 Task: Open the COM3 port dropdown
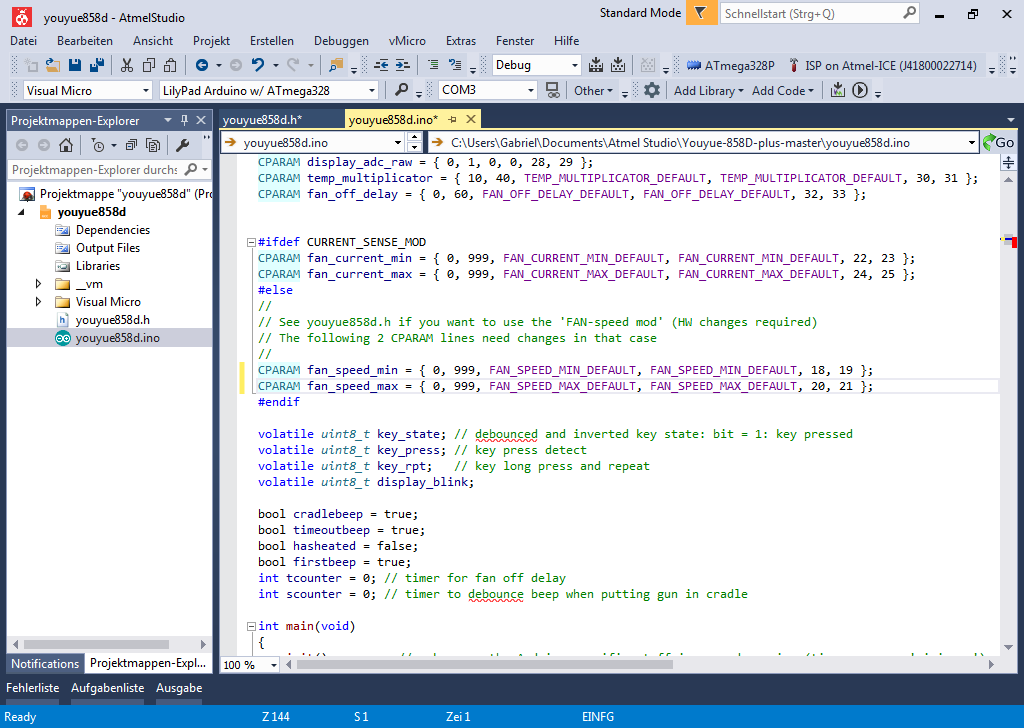(531, 90)
